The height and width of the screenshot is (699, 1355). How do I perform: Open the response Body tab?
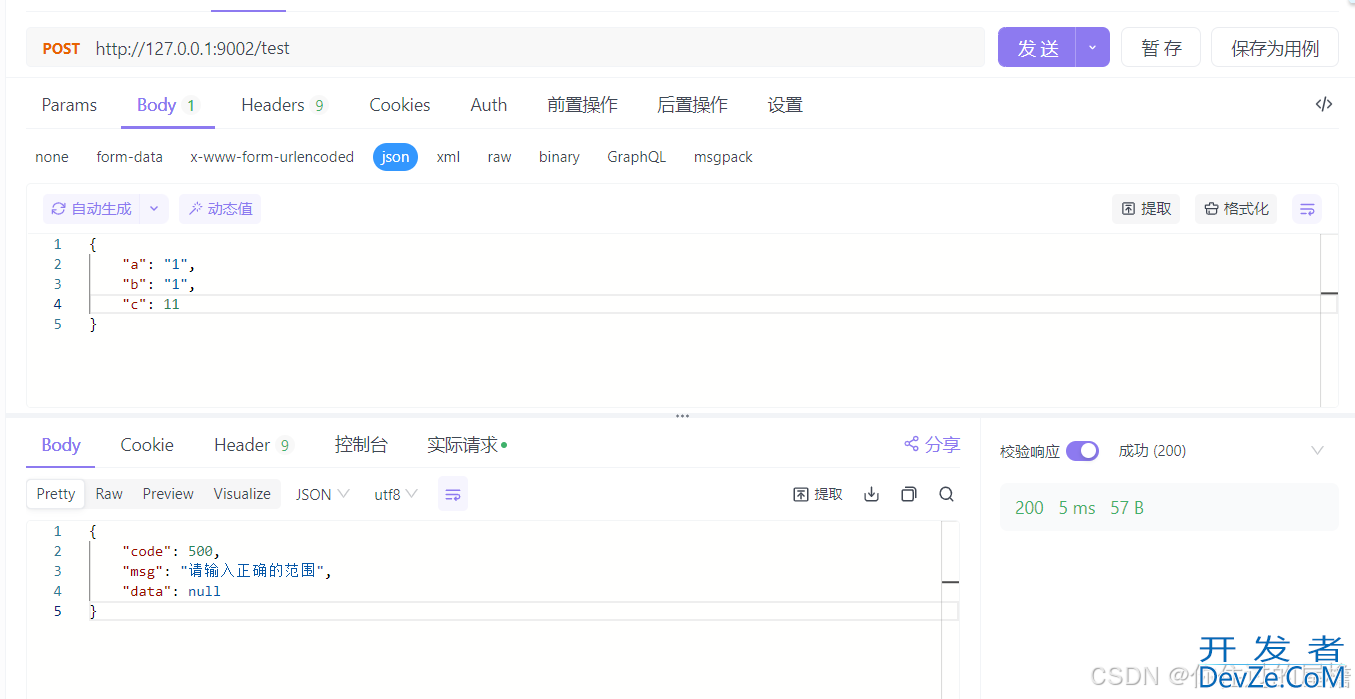[61, 445]
